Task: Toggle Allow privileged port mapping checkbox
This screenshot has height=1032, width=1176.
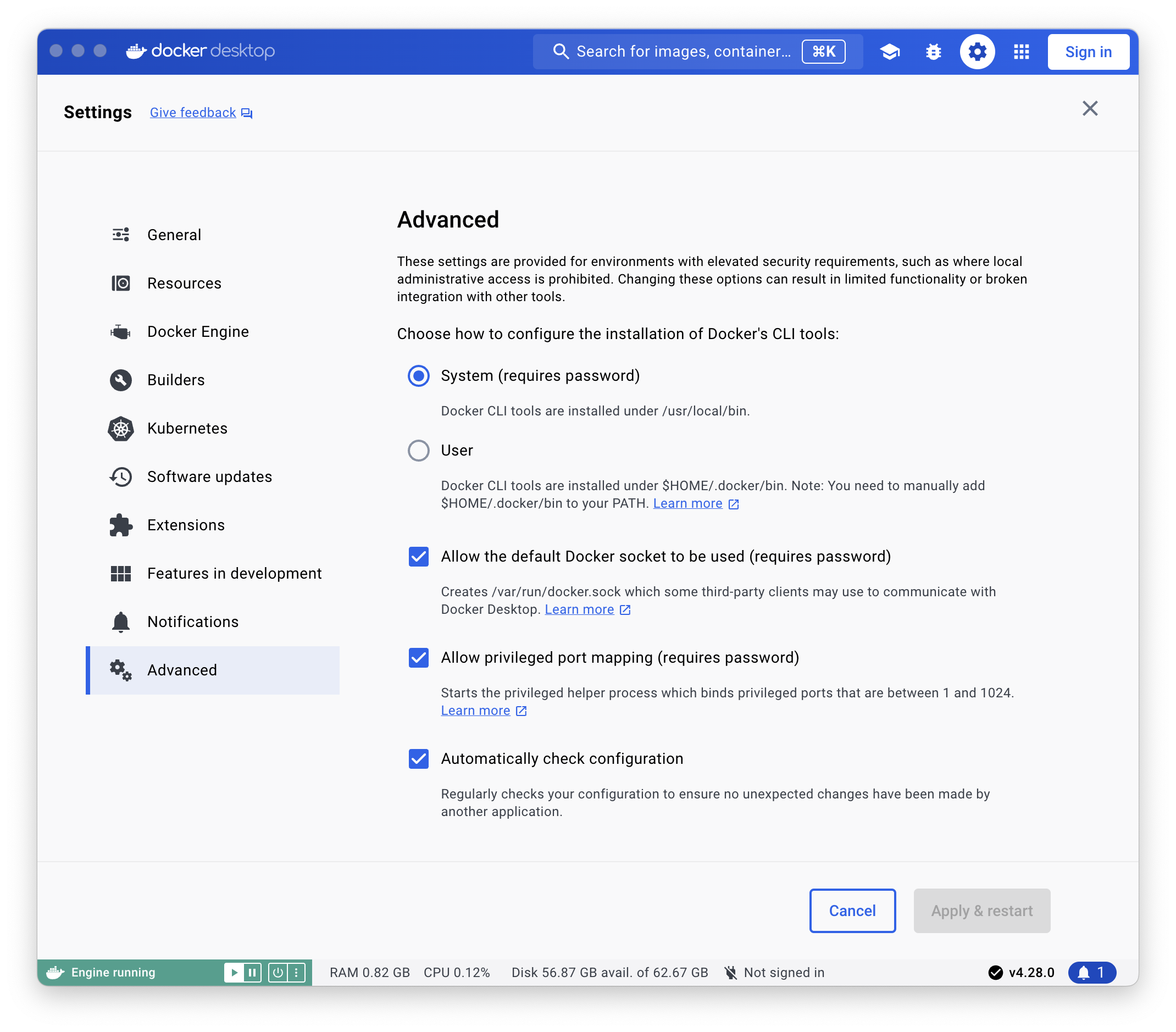Action: coord(418,658)
